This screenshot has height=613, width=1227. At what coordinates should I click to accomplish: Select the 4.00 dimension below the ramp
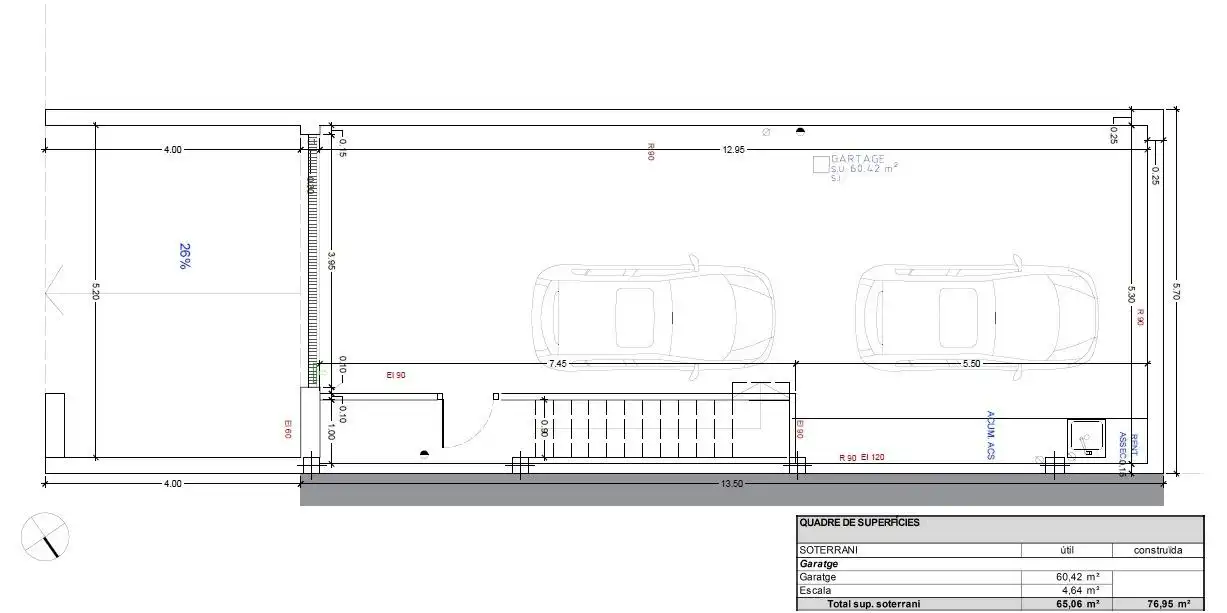[x=173, y=484]
